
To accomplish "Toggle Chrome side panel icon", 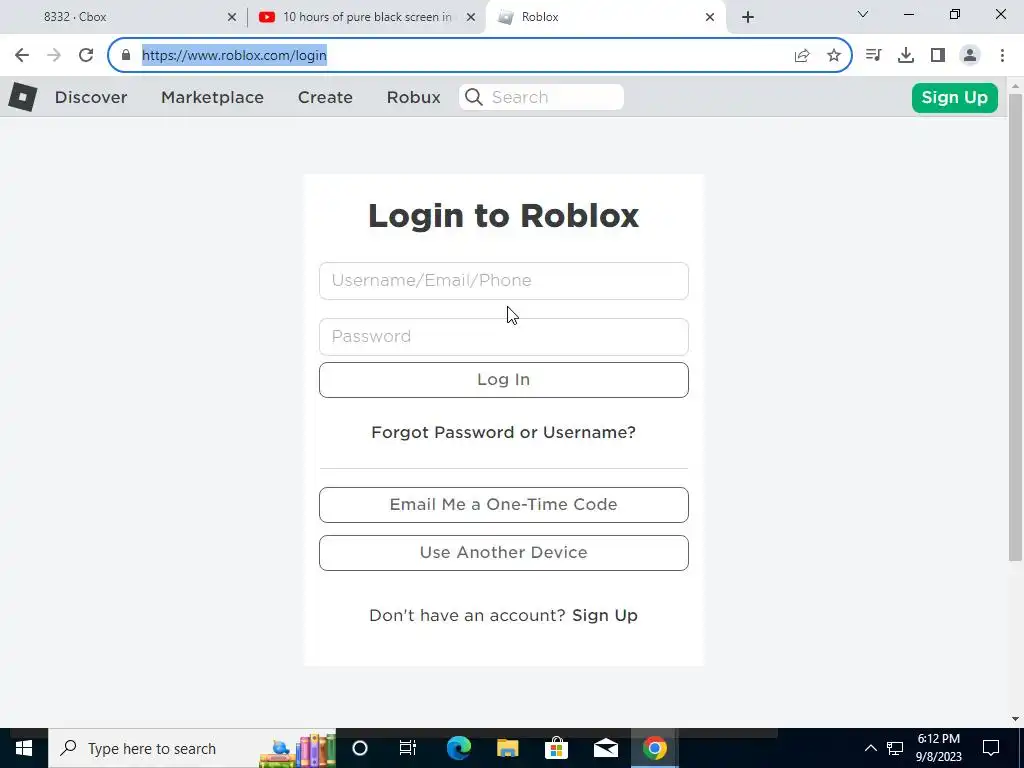I will (938, 56).
